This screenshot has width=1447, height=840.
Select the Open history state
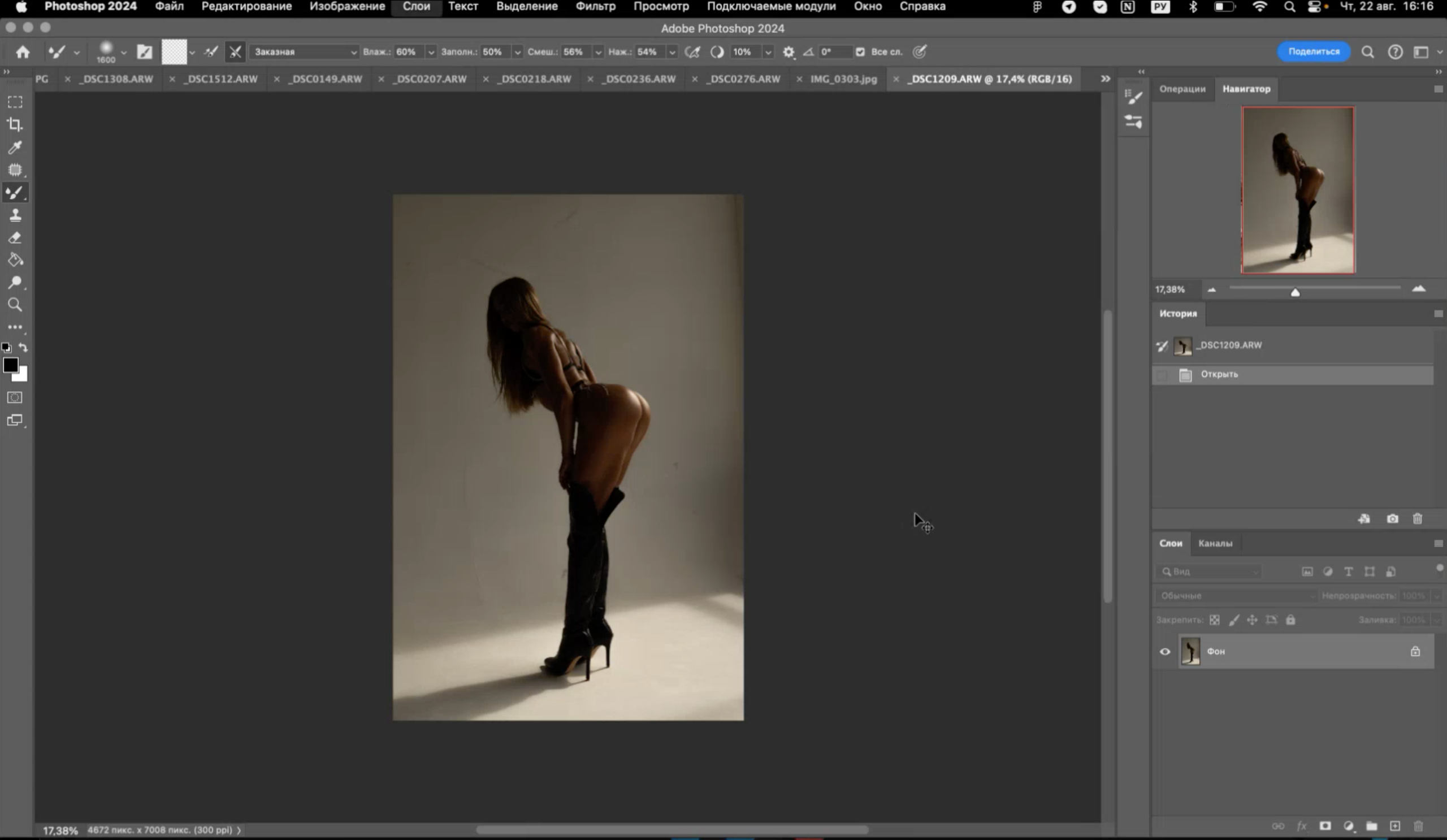(x=1293, y=375)
